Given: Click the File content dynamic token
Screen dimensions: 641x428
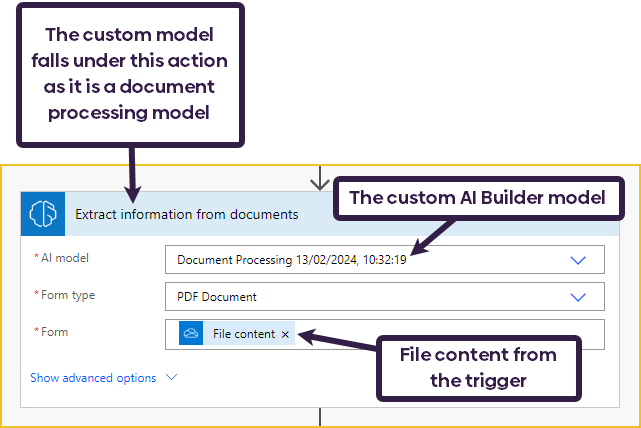Looking at the screenshot, I should (x=237, y=334).
